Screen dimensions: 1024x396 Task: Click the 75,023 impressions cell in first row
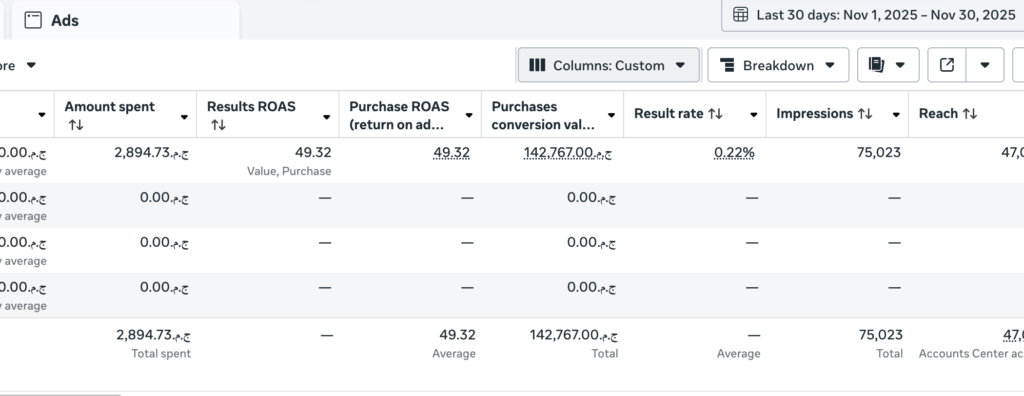[x=878, y=152]
